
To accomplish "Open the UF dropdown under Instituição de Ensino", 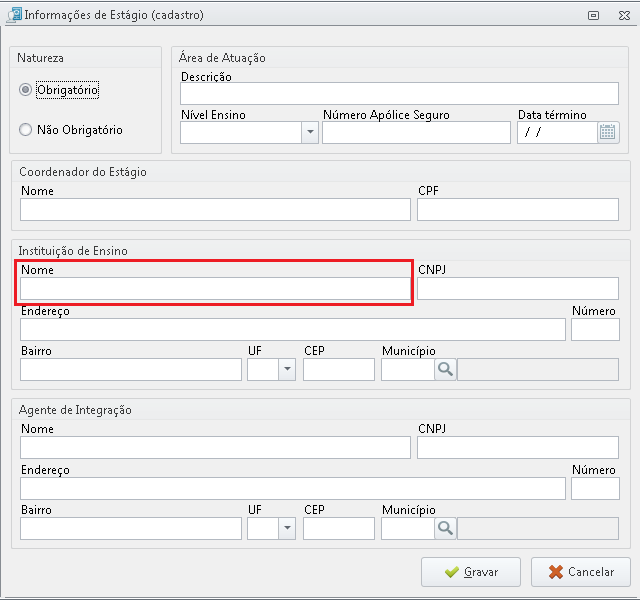I will coord(287,369).
